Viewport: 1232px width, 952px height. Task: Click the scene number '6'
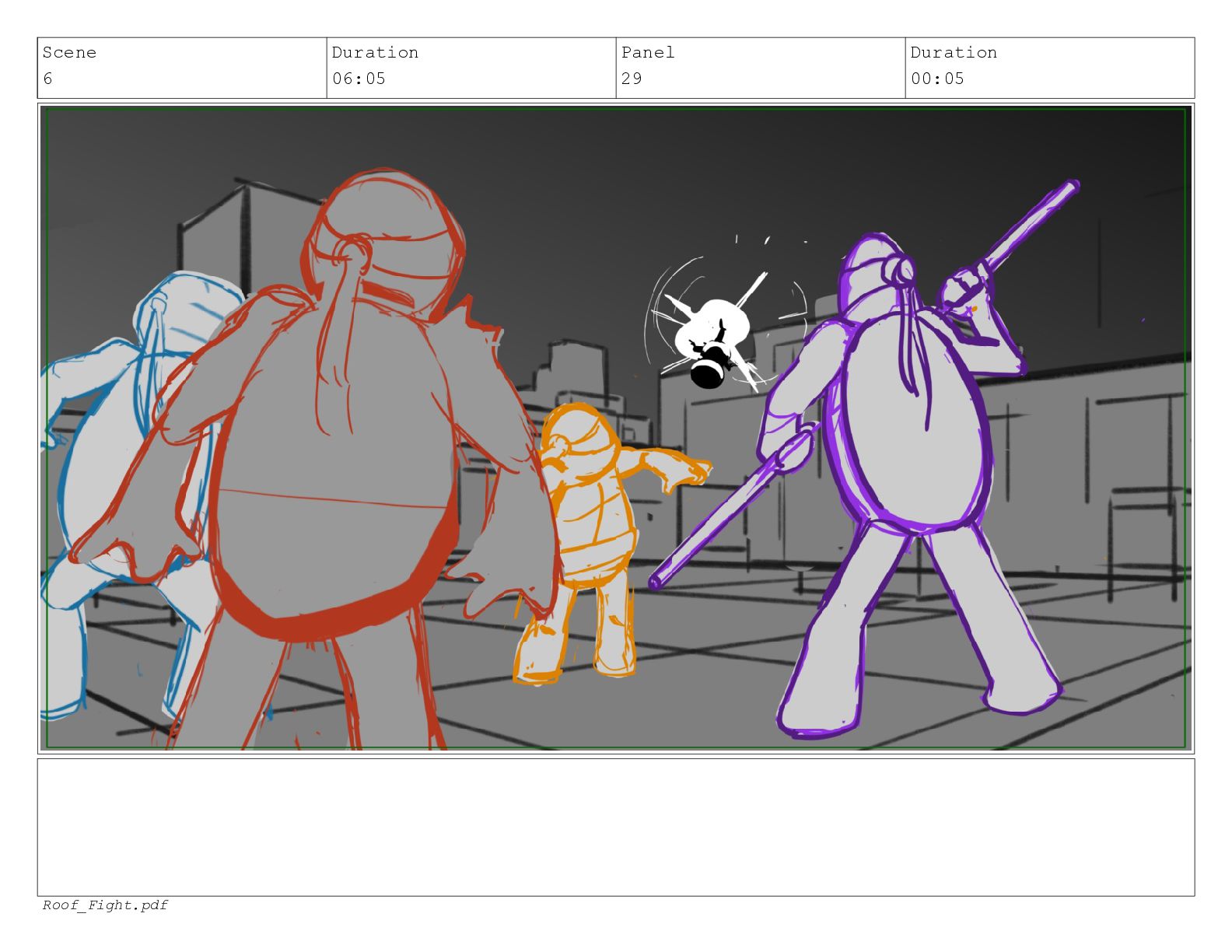(x=47, y=79)
